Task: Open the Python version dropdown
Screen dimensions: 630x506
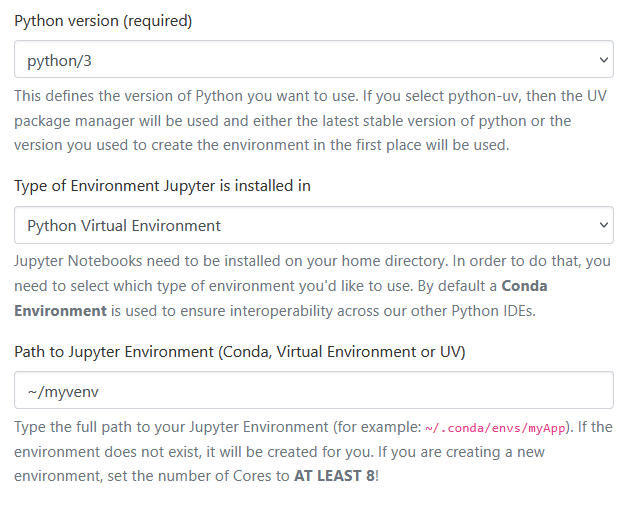Action: pyautogui.click(x=313, y=60)
